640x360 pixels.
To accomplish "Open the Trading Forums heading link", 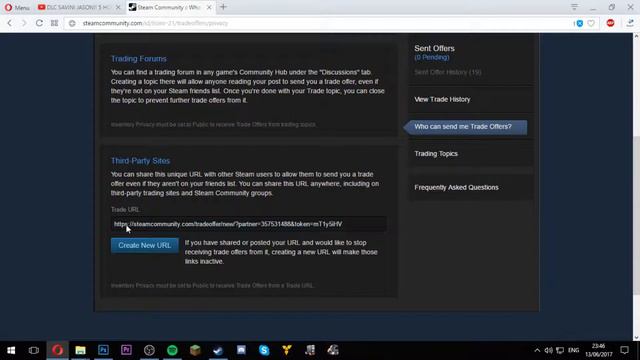I will click(139, 59).
